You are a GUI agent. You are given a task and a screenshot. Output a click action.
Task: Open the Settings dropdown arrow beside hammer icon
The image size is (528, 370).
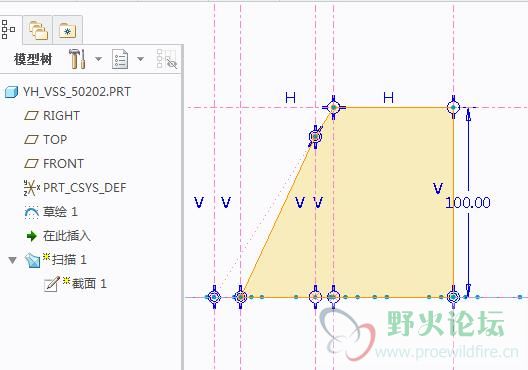pos(98,59)
